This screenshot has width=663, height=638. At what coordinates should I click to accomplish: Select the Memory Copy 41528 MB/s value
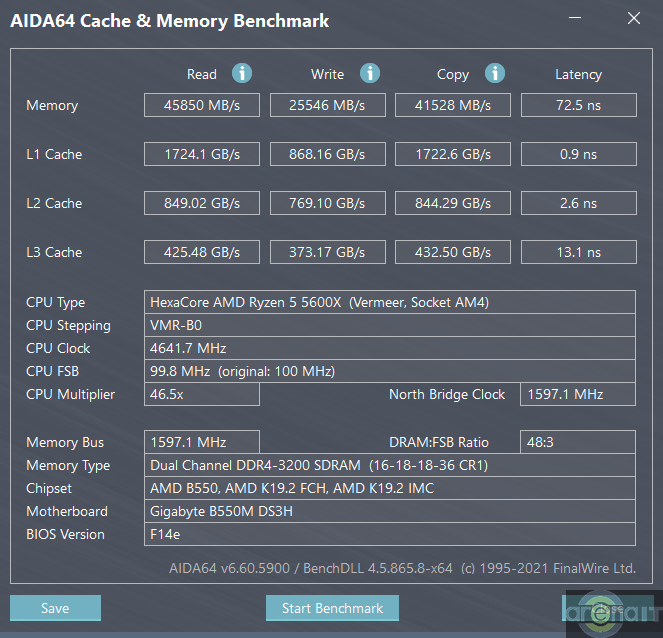point(453,105)
